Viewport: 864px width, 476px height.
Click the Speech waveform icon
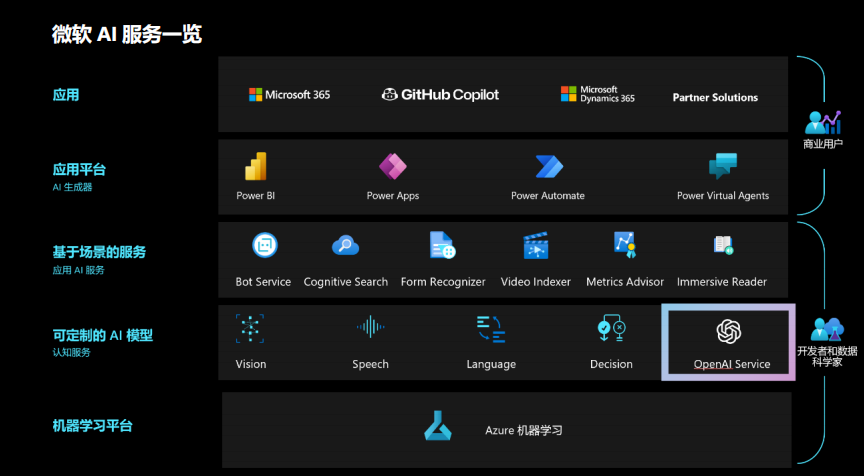(370, 327)
